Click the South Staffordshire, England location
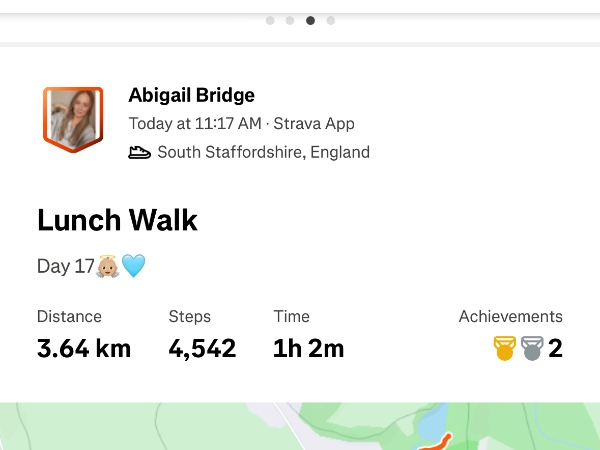 point(263,153)
